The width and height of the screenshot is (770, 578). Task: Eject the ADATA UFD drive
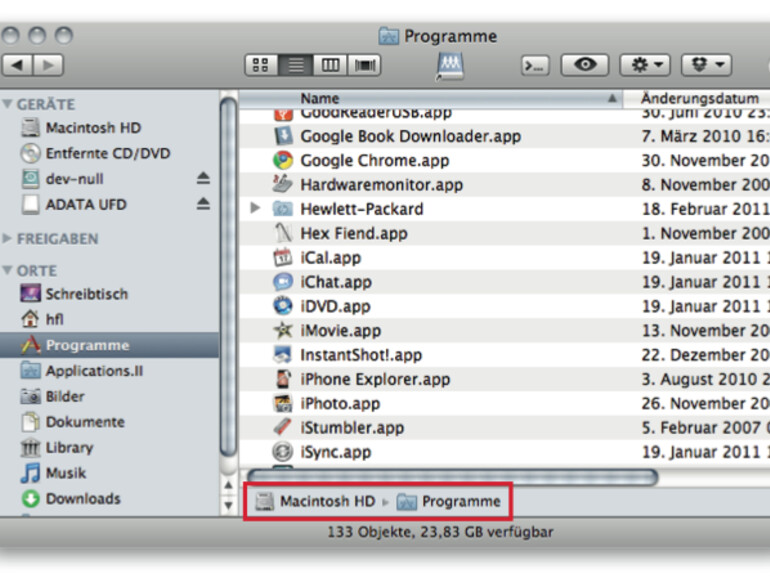[203, 204]
